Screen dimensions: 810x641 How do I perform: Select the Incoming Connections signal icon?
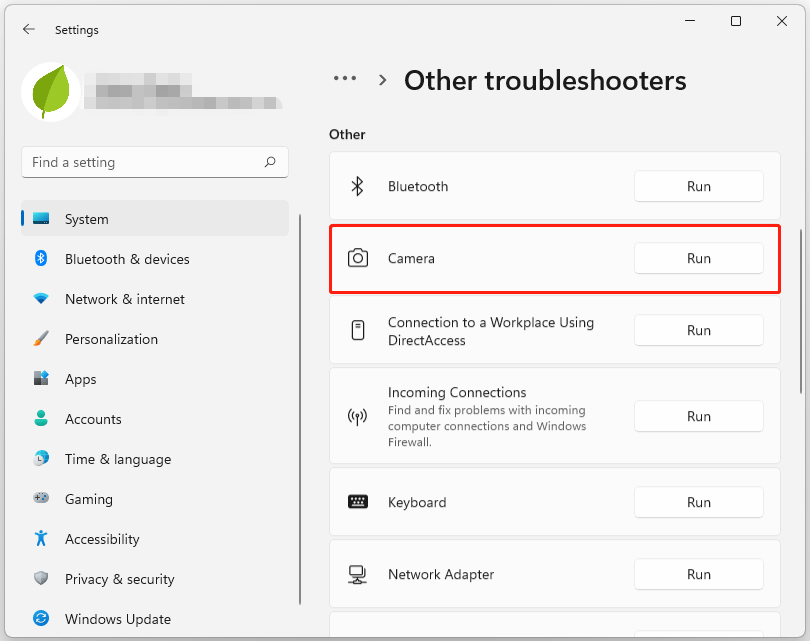pos(357,416)
